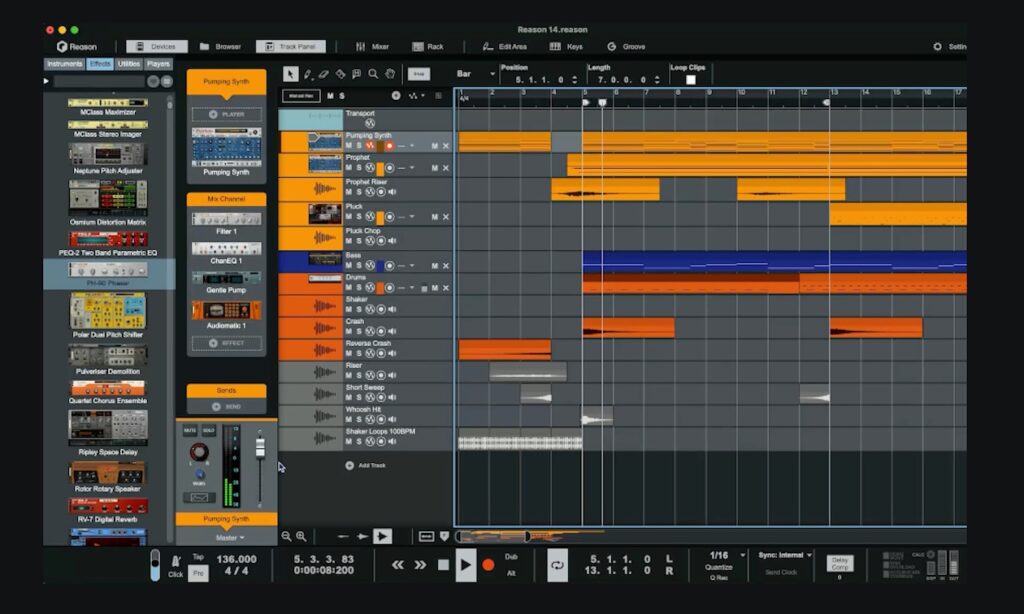Mute the Bass track
1024x614 pixels.
[348, 265]
